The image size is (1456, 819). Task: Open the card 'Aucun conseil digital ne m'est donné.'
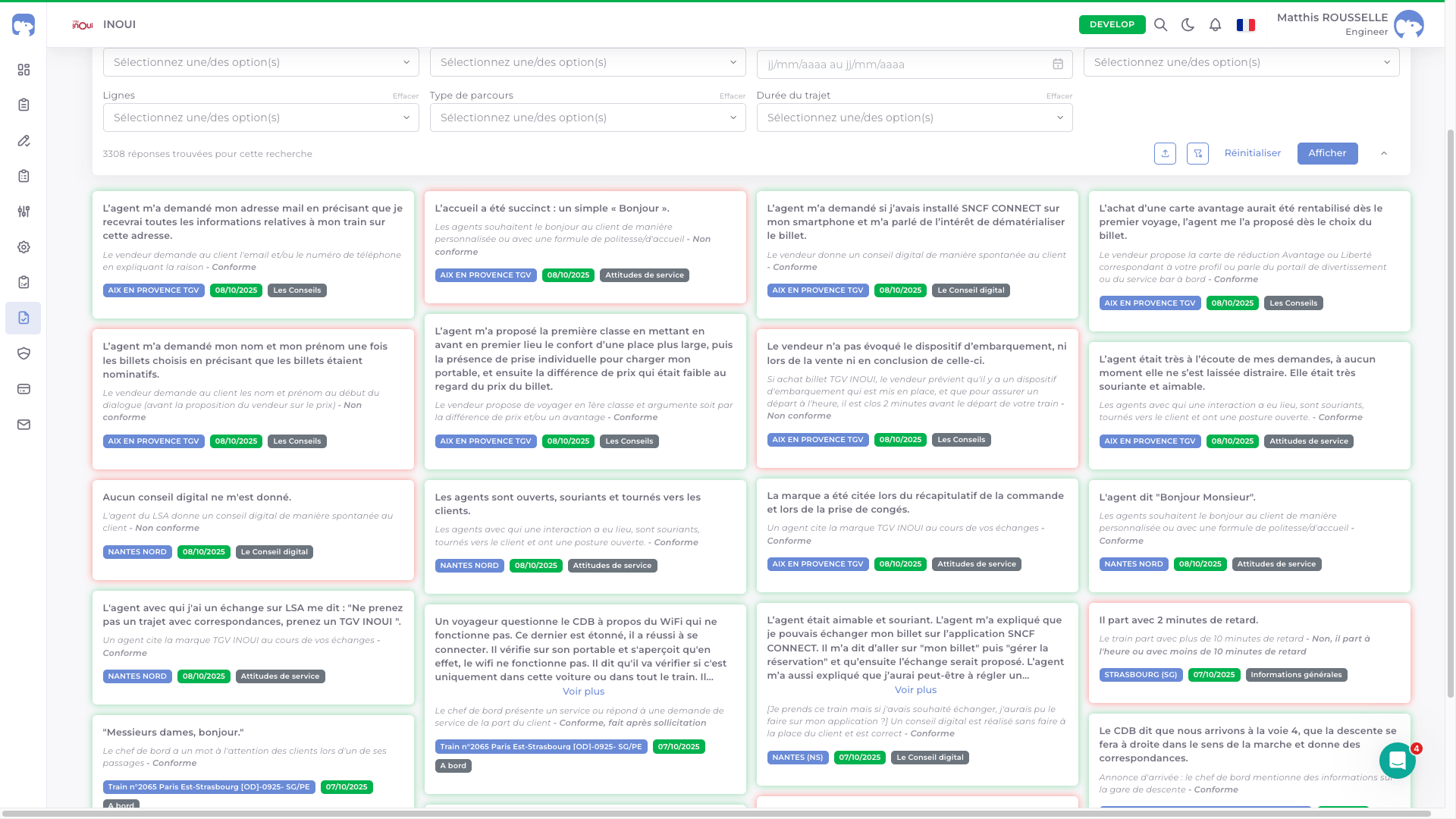253,530
